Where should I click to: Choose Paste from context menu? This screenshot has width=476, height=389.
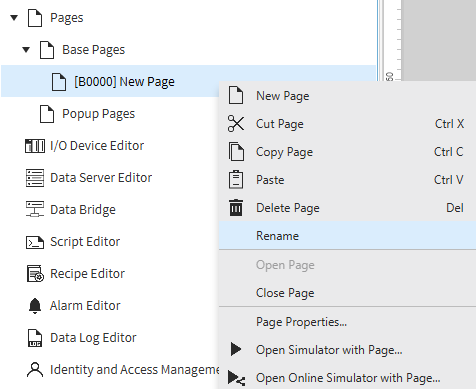347,180
